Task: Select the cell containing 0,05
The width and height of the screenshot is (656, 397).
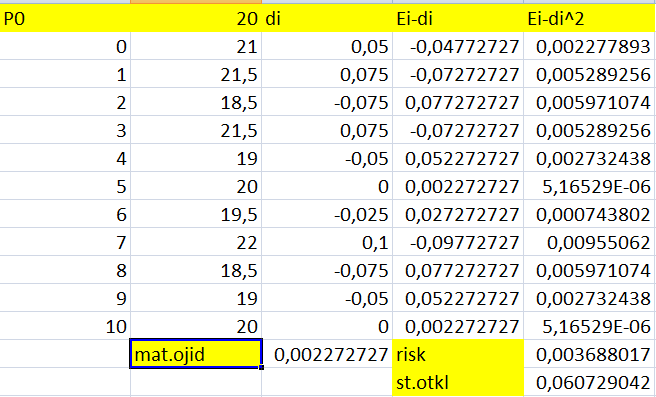Action: pos(327,46)
